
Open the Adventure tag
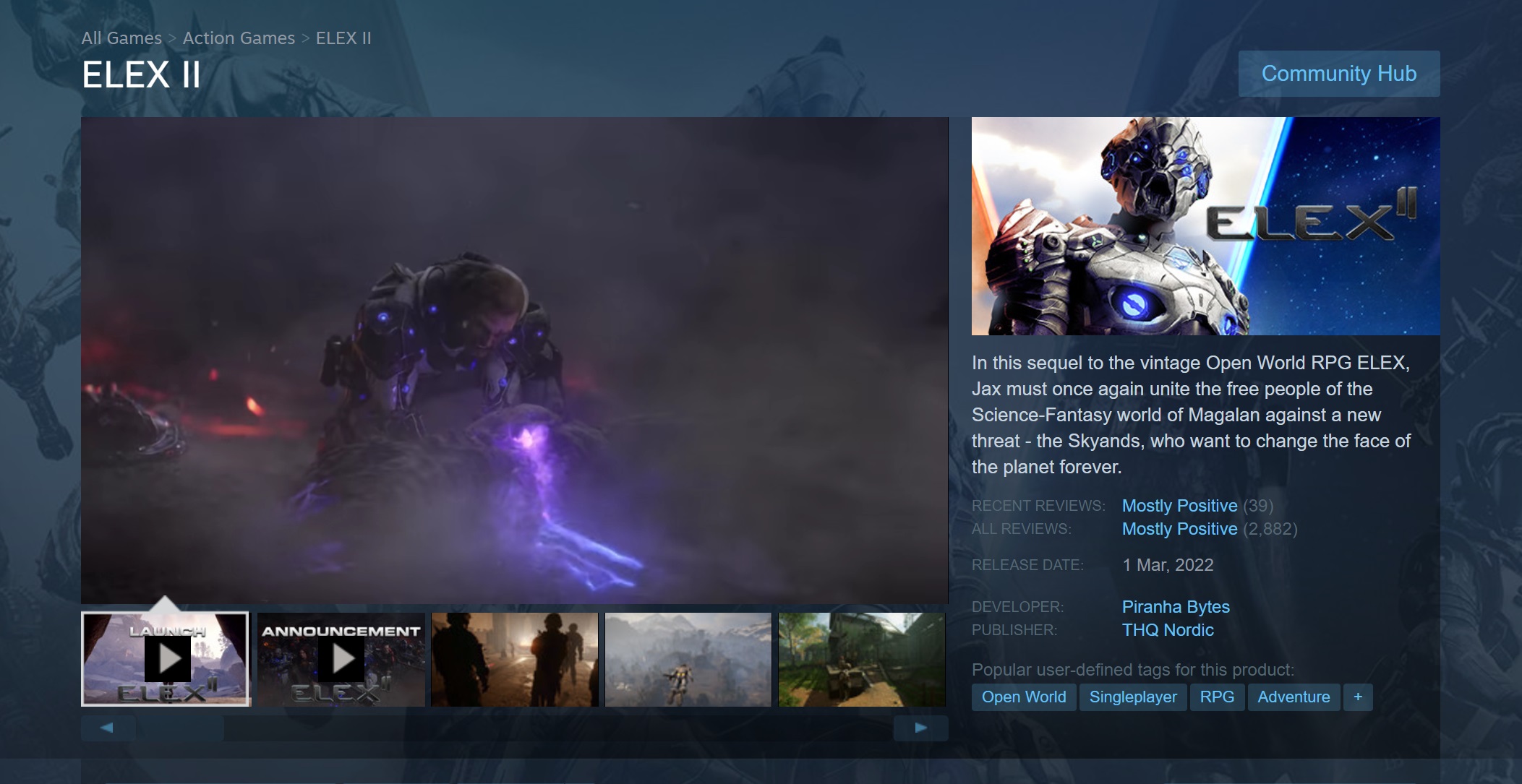[1293, 697]
